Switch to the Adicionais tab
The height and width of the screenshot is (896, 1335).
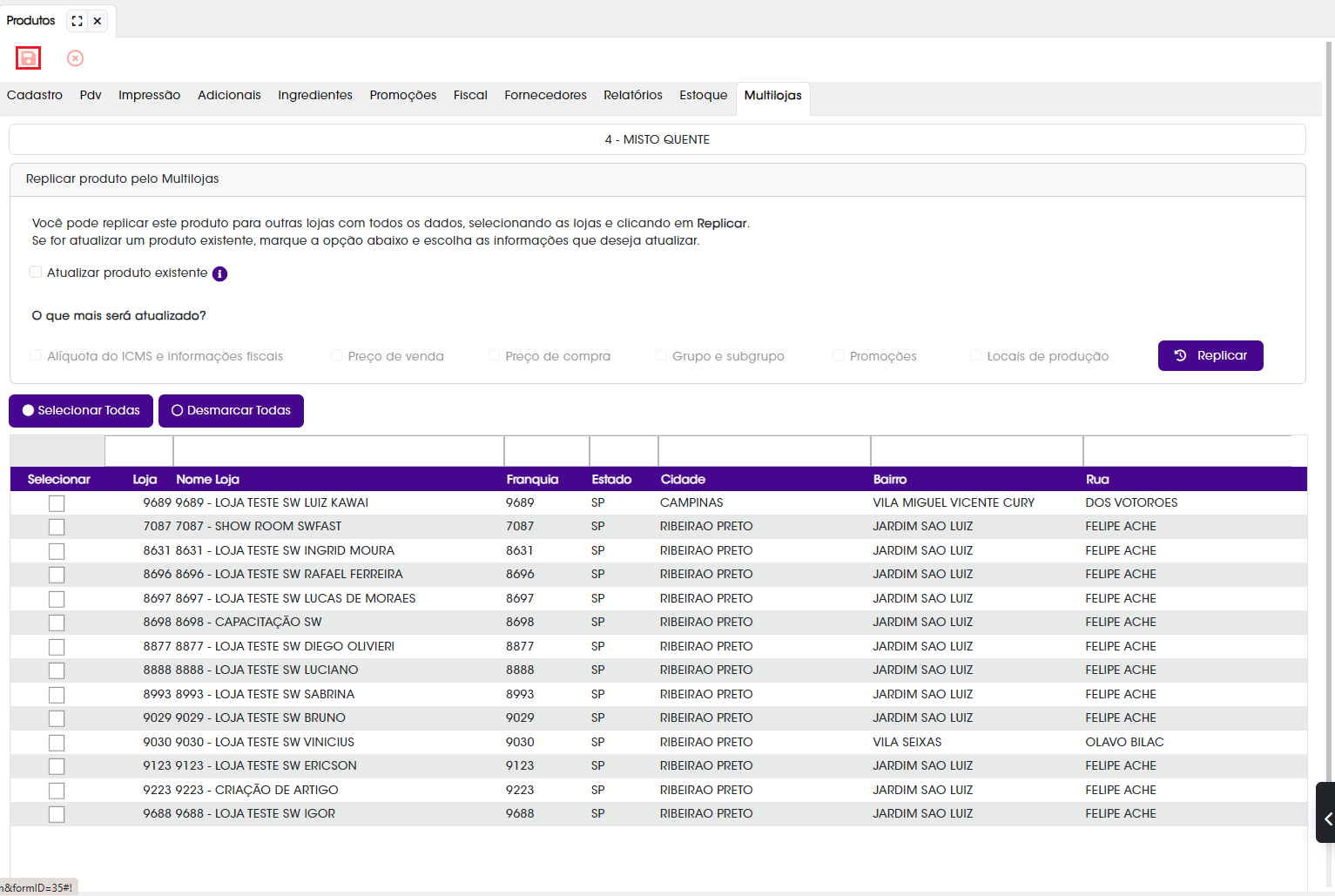(229, 95)
